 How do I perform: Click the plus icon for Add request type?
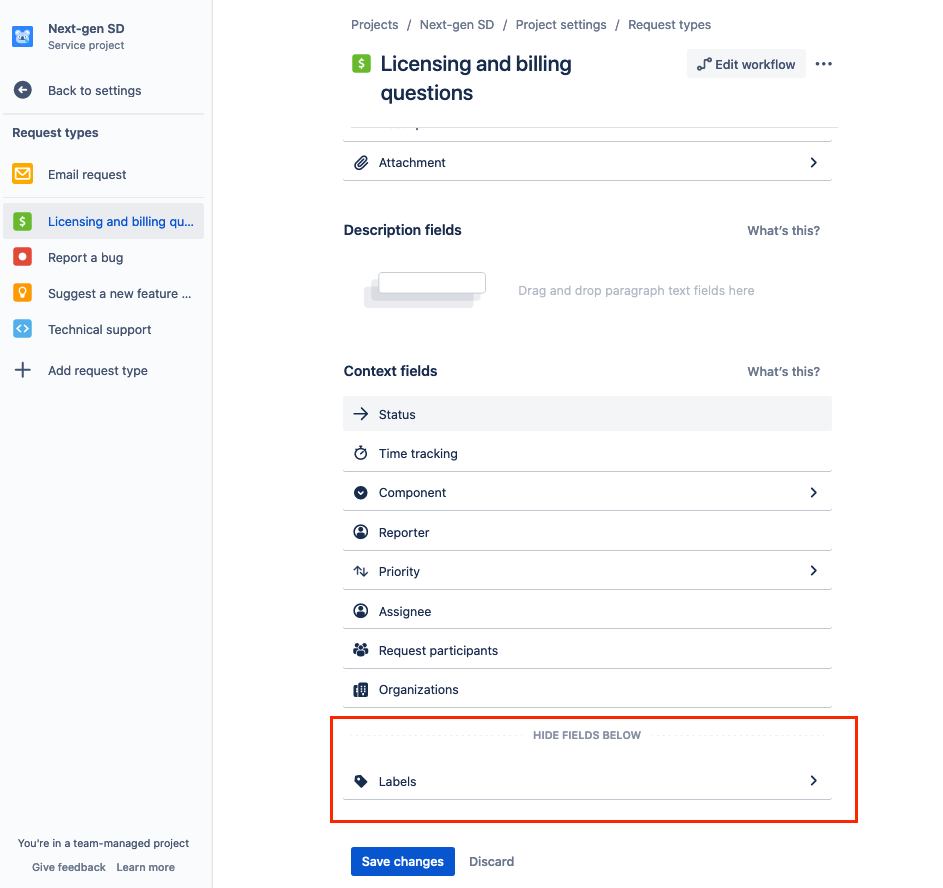point(23,370)
